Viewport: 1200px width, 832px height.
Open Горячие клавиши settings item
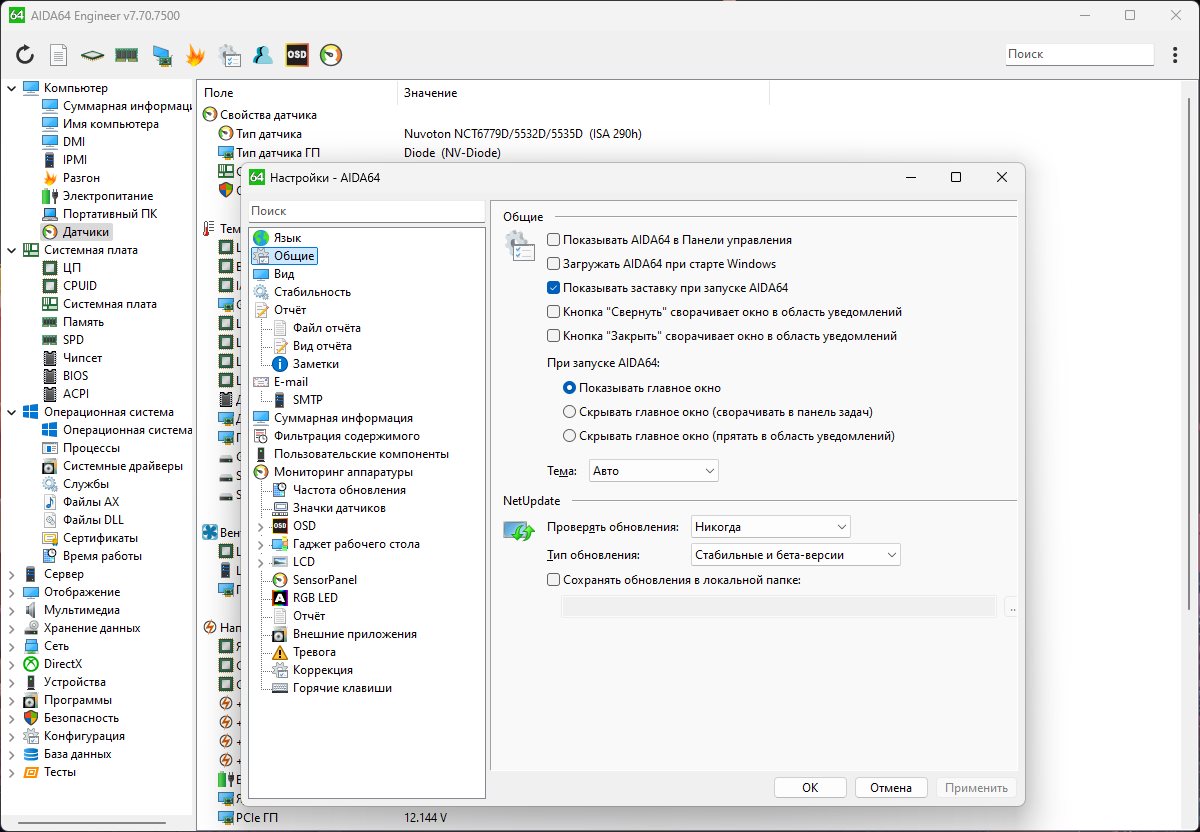click(332, 688)
